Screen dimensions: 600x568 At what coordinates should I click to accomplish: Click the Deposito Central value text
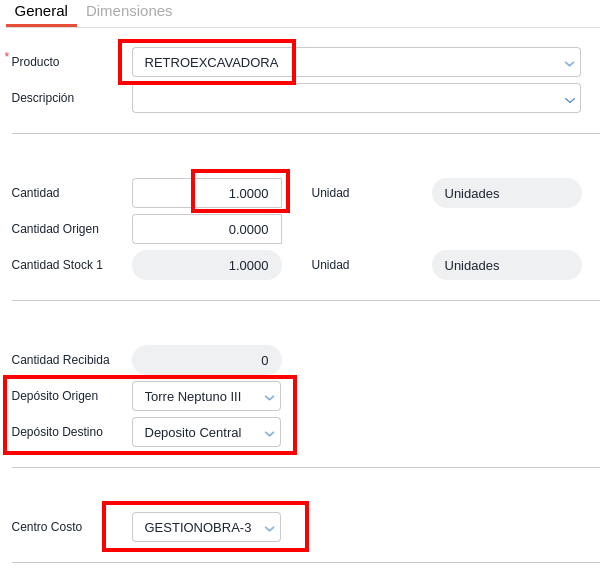193,432
